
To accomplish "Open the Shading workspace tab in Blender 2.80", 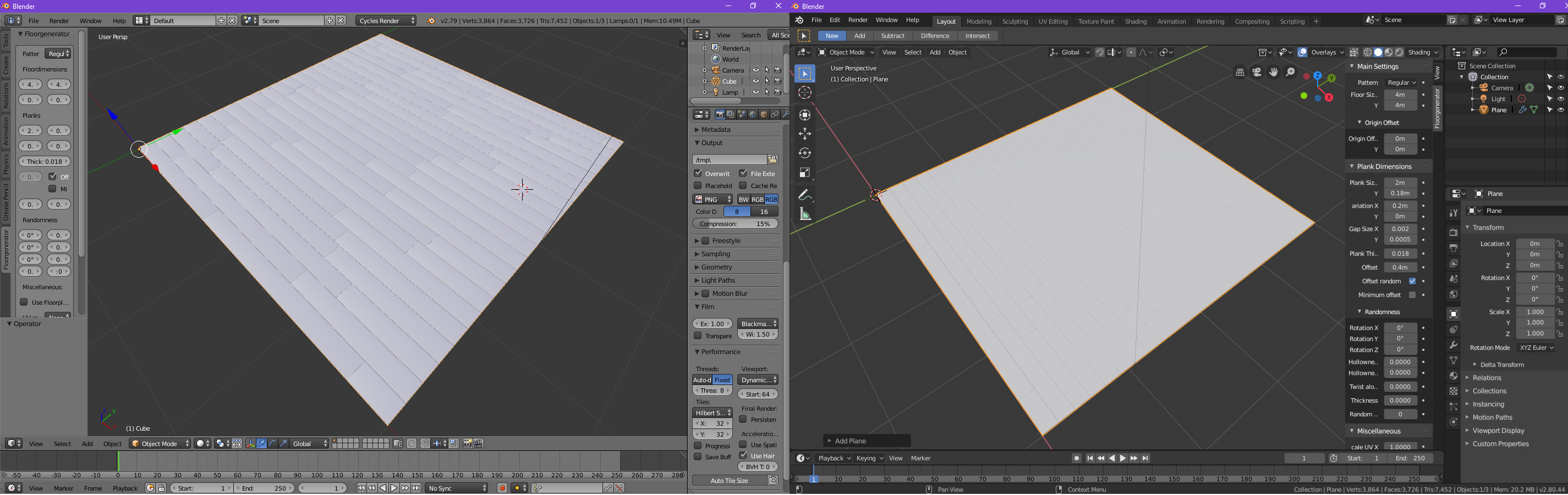I will [1135, 21].
